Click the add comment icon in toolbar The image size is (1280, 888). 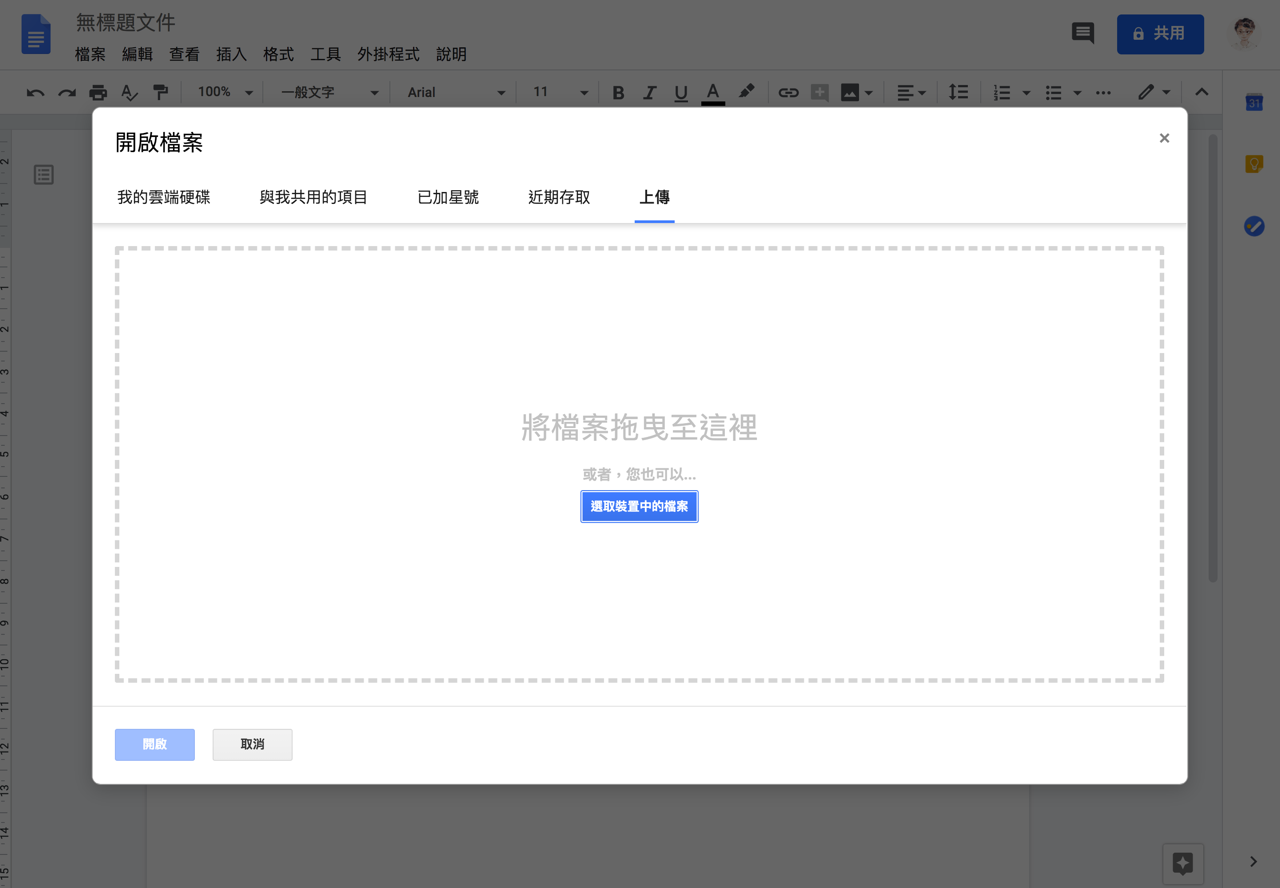coord(819,92)
